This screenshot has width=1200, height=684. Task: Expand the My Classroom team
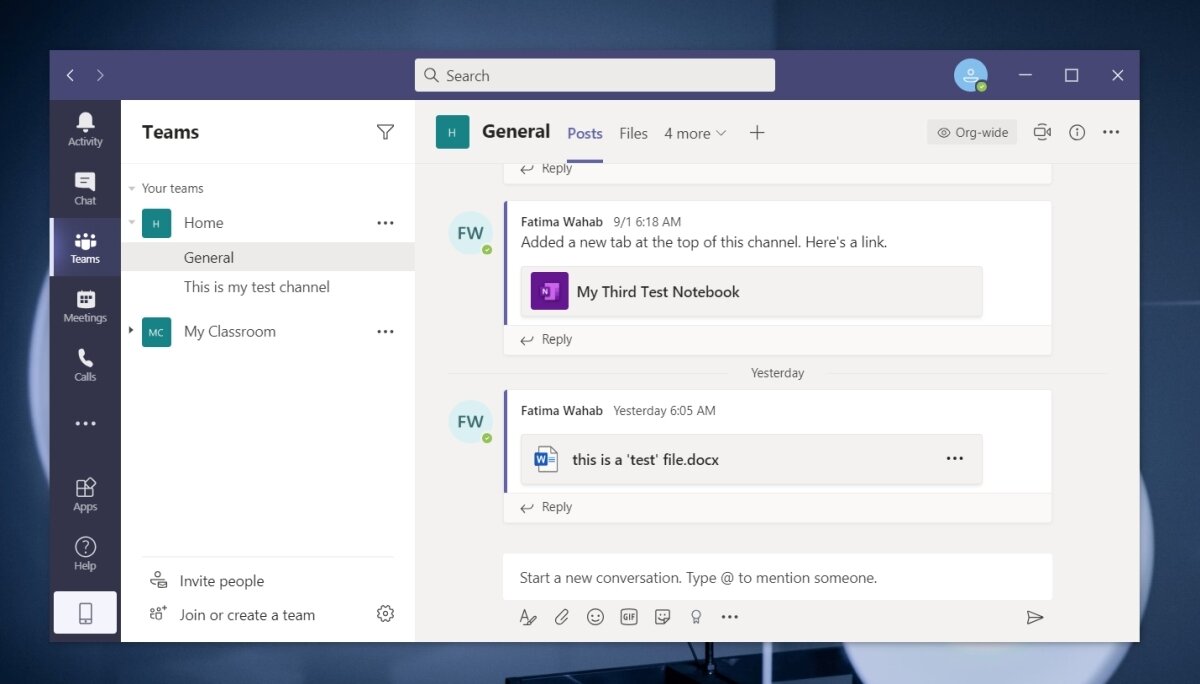coord(131,331)
